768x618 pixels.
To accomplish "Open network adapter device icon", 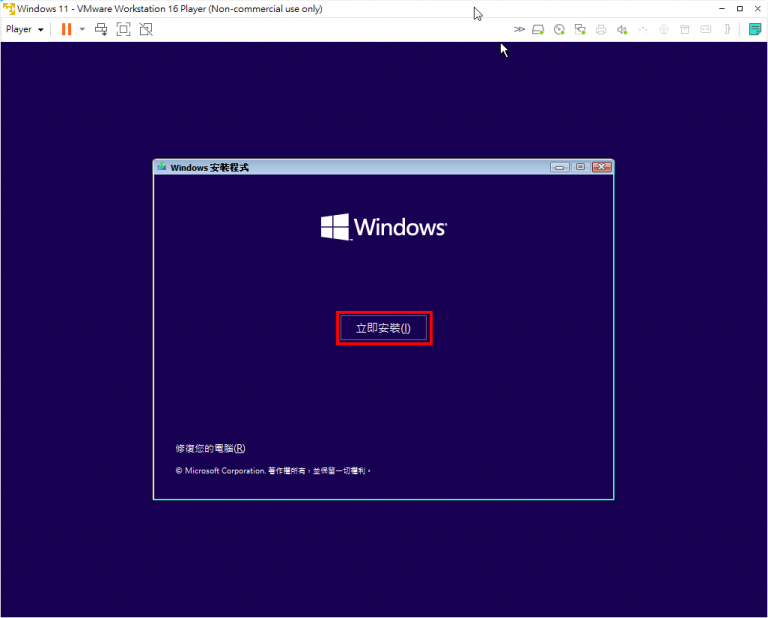I will [580, 29].
